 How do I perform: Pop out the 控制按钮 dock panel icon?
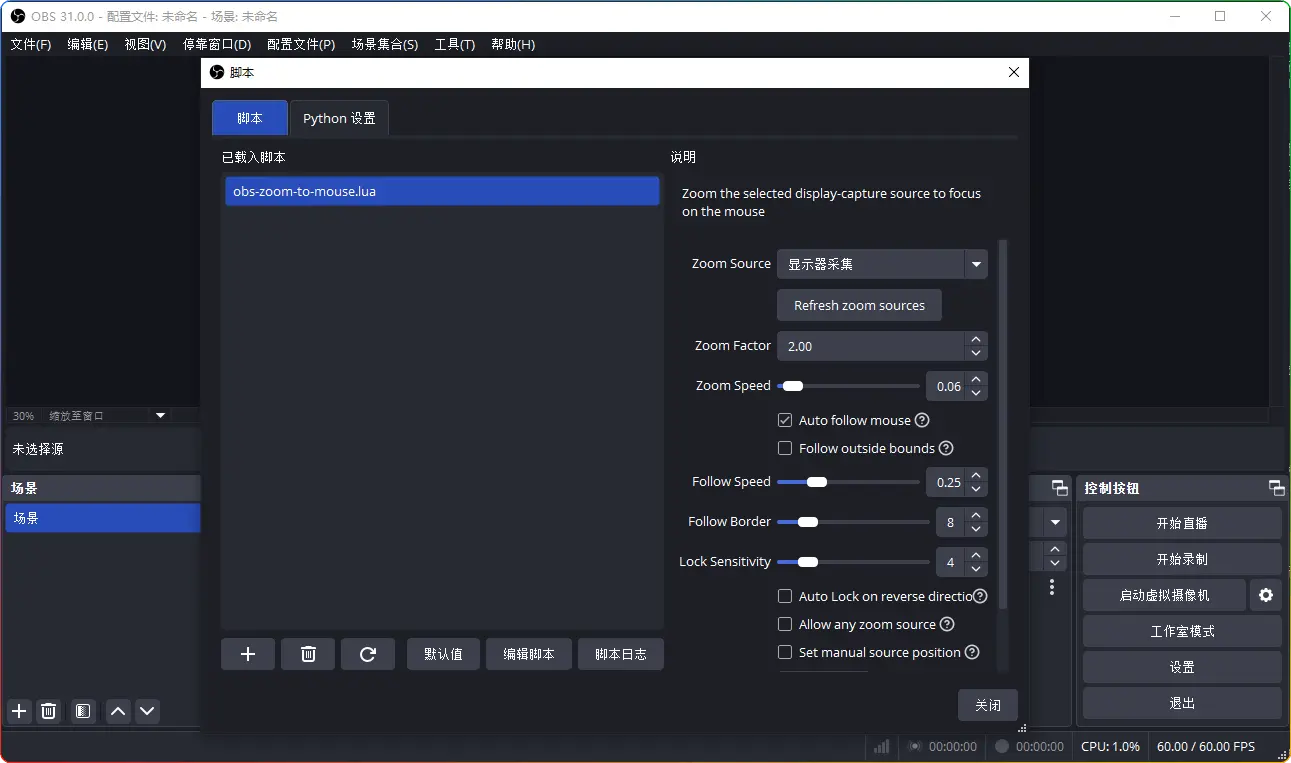click(x=1276, y=488)
